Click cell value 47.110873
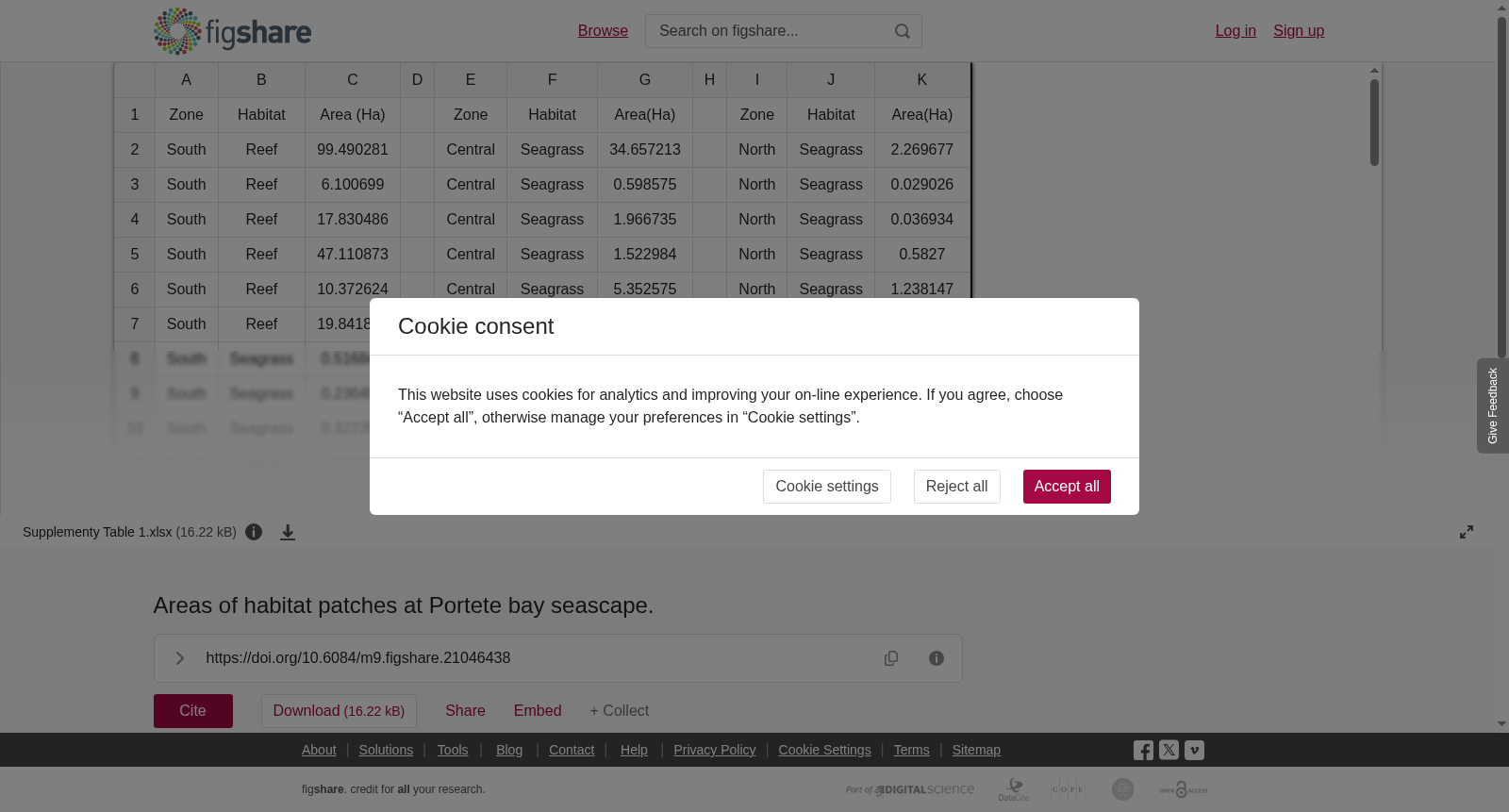The width and height of the screenshot is (1509, 812). [x=353, y=255]
